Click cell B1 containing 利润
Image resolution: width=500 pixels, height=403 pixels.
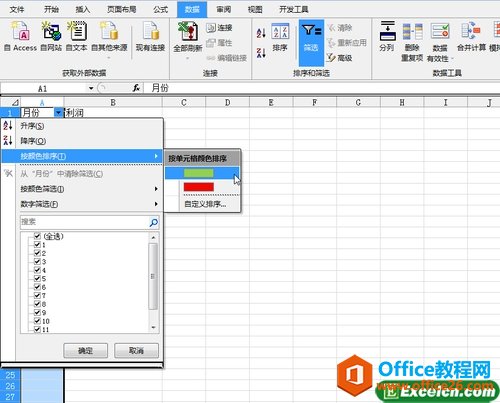[113, 113]
